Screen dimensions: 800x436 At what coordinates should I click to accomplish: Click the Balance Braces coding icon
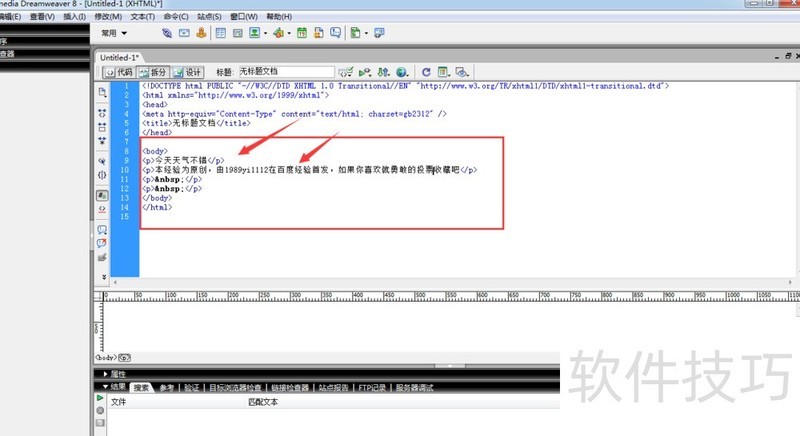click(x=102, y=175)
